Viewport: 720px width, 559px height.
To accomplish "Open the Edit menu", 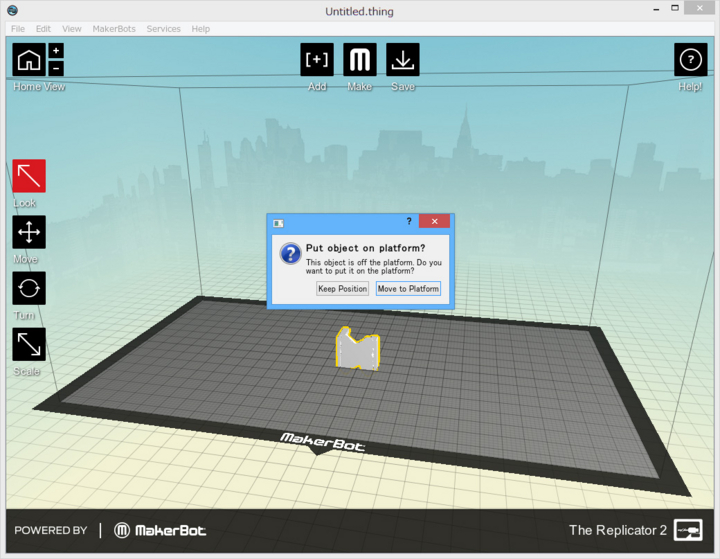I will pyautogui.click(x=43, y=29).
